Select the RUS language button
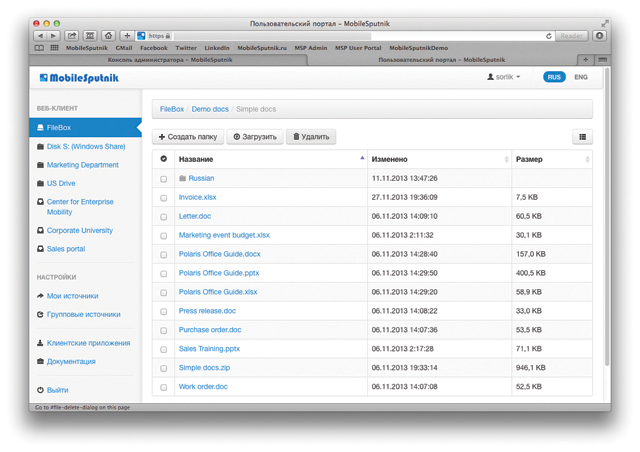640x452 pixels. pos(554,77)
